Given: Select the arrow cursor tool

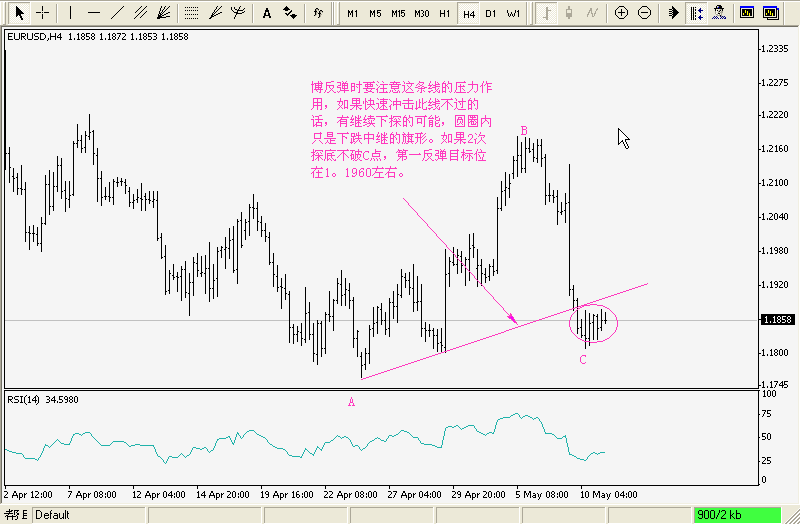Looking at the screenshot, I should click(19, 13).
